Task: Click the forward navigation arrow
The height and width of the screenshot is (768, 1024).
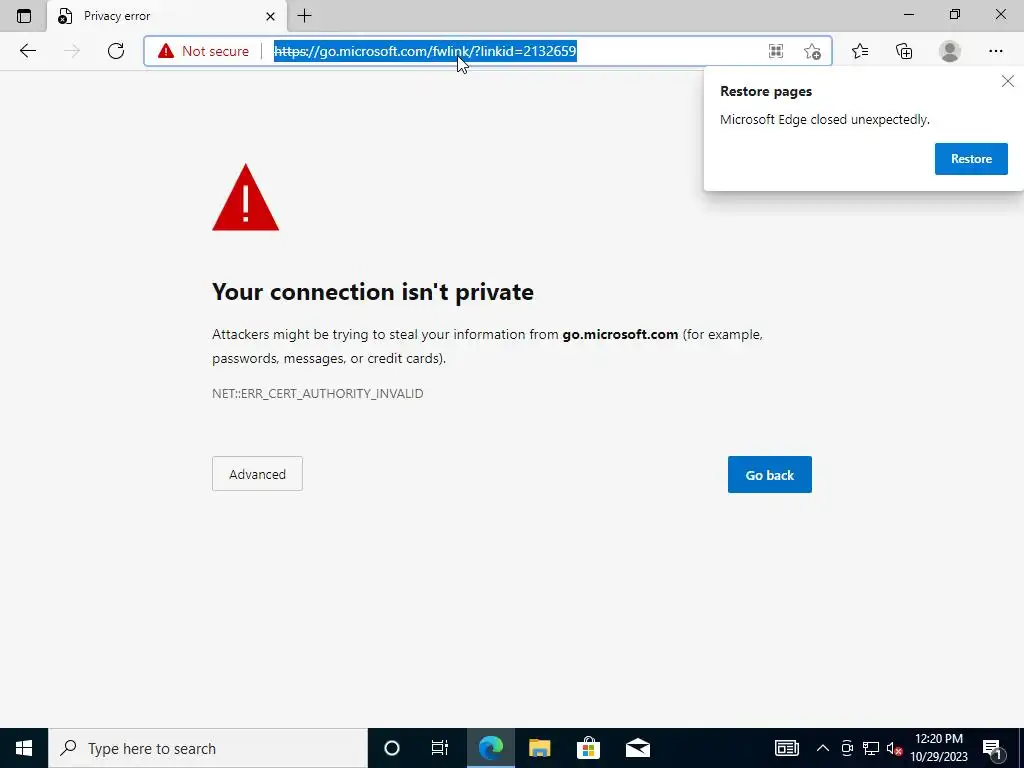Action: (72, 51)
